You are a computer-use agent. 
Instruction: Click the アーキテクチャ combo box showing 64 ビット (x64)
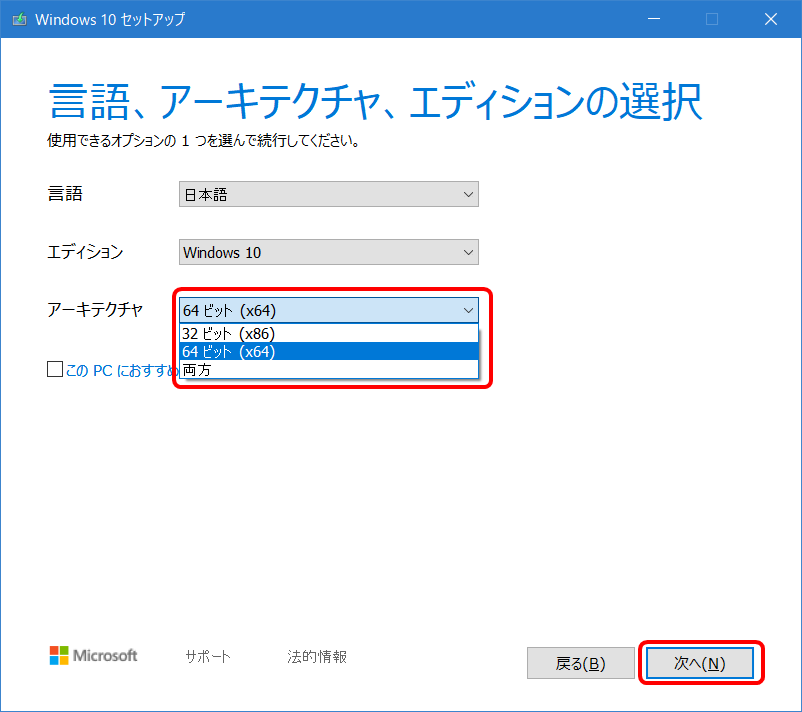328,310
